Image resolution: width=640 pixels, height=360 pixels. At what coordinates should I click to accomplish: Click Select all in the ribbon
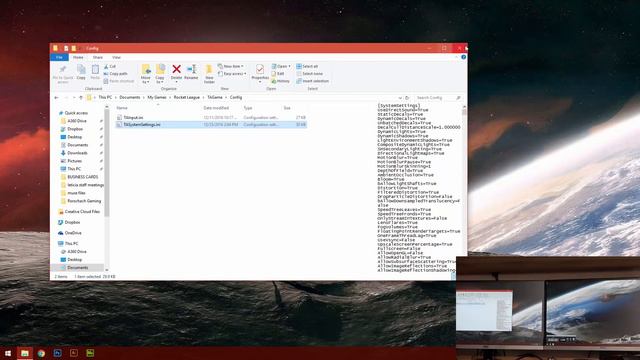[307, 66]
